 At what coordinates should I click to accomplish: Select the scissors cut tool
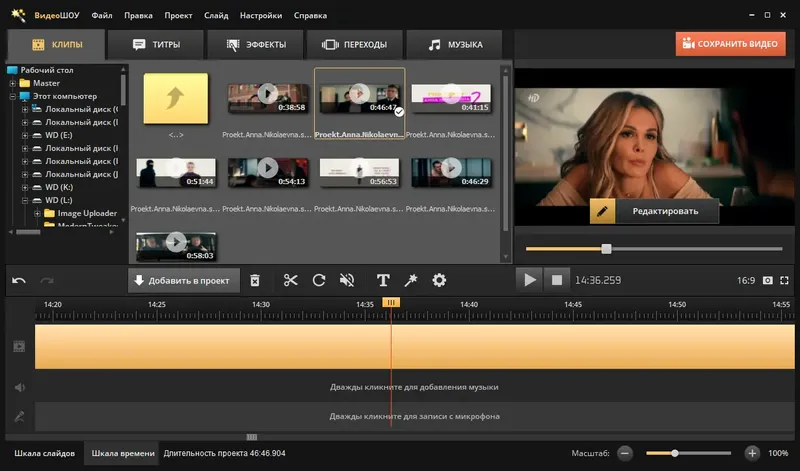click(290, 280)
